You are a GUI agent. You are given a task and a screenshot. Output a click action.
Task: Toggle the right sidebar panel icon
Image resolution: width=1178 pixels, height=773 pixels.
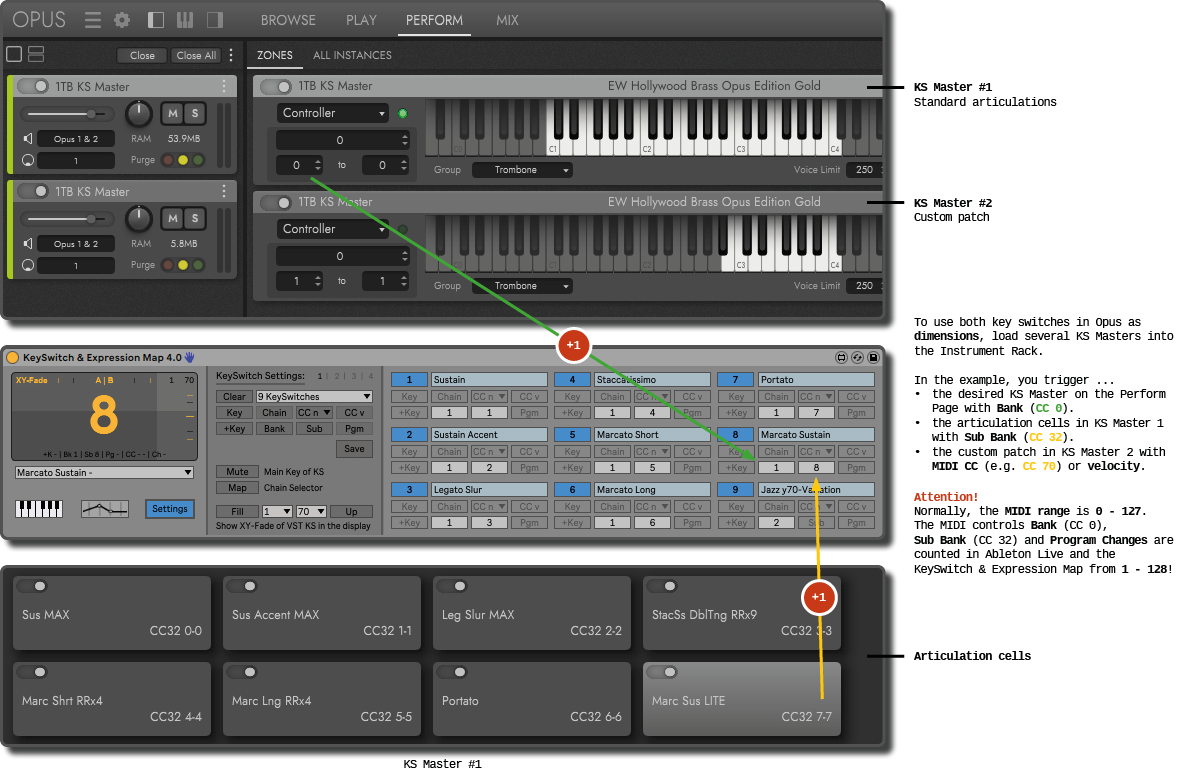pos(215,20)
